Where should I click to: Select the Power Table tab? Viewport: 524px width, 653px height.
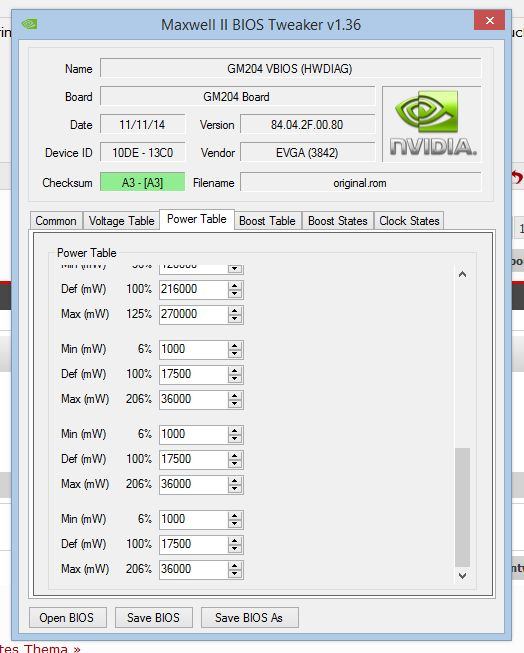(x=197, y=219)
